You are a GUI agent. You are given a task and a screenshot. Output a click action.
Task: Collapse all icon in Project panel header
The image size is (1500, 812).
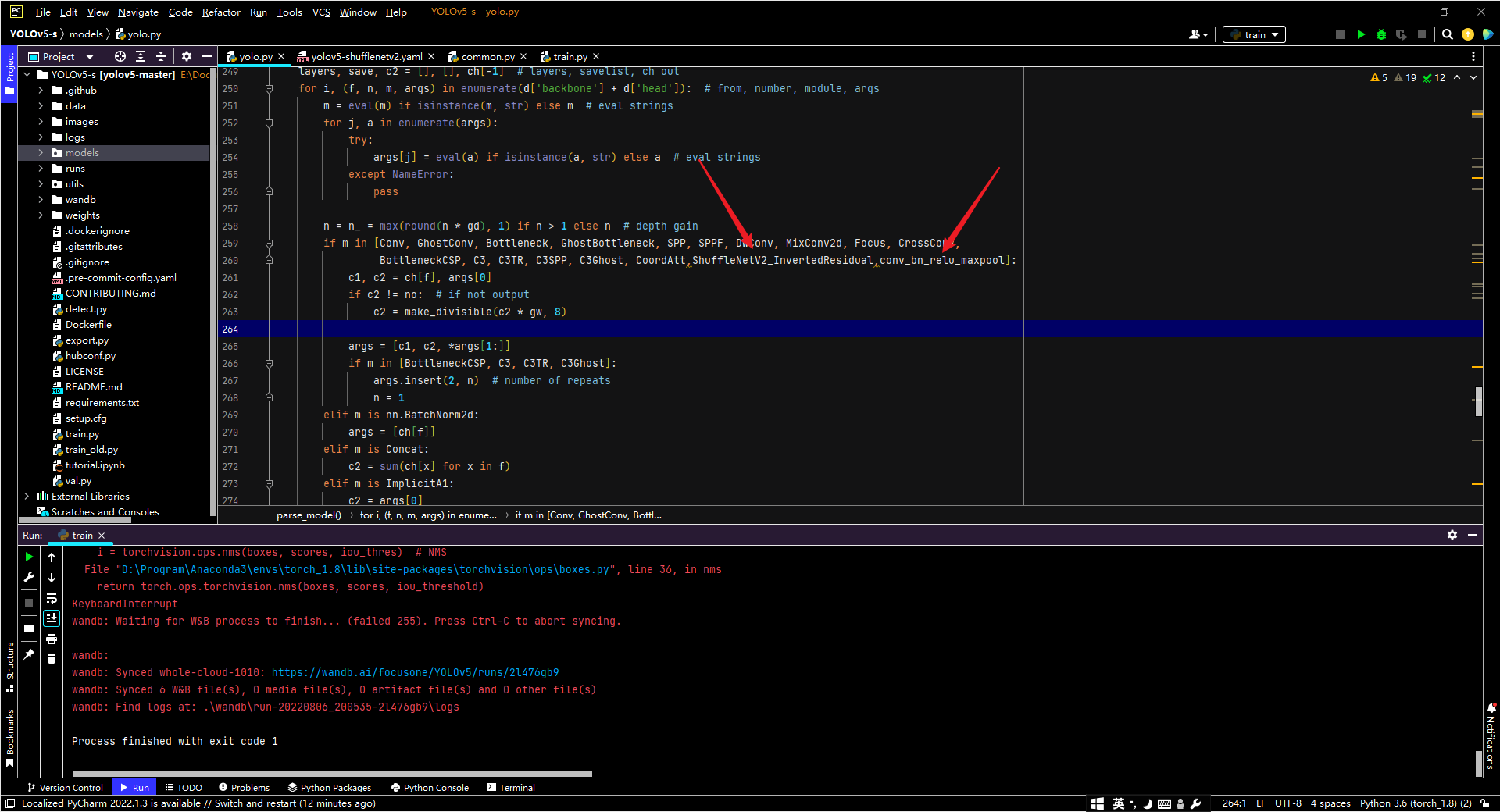pyautogui.click(x=161, y=56)
